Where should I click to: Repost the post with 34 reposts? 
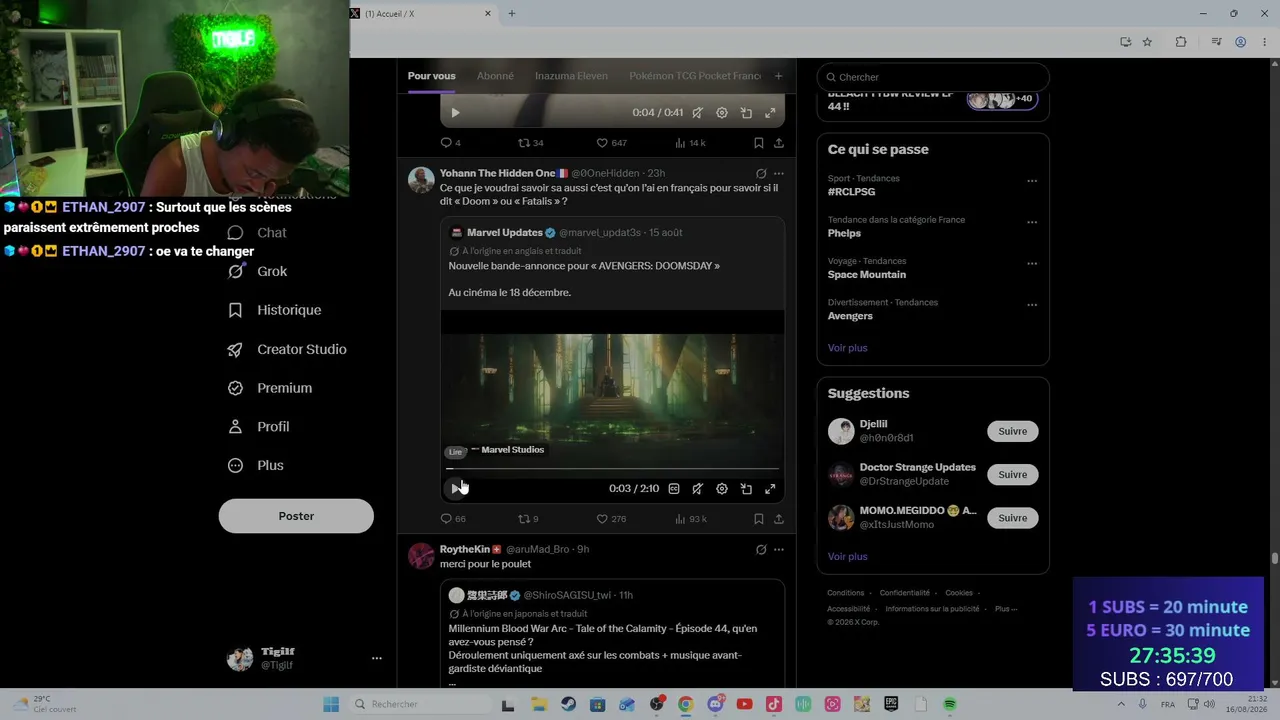[530, 143]
